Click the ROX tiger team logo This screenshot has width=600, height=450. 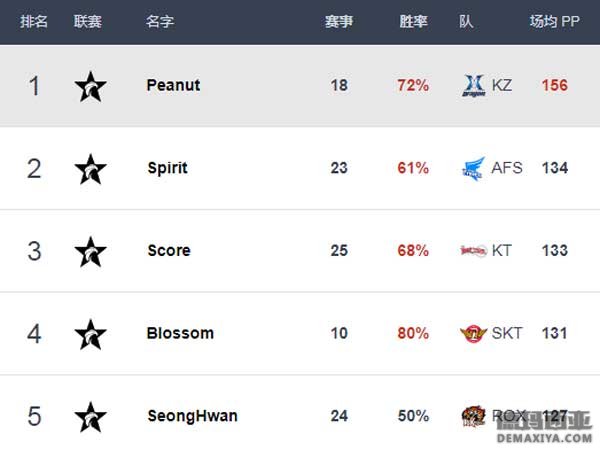click(473, 416)
